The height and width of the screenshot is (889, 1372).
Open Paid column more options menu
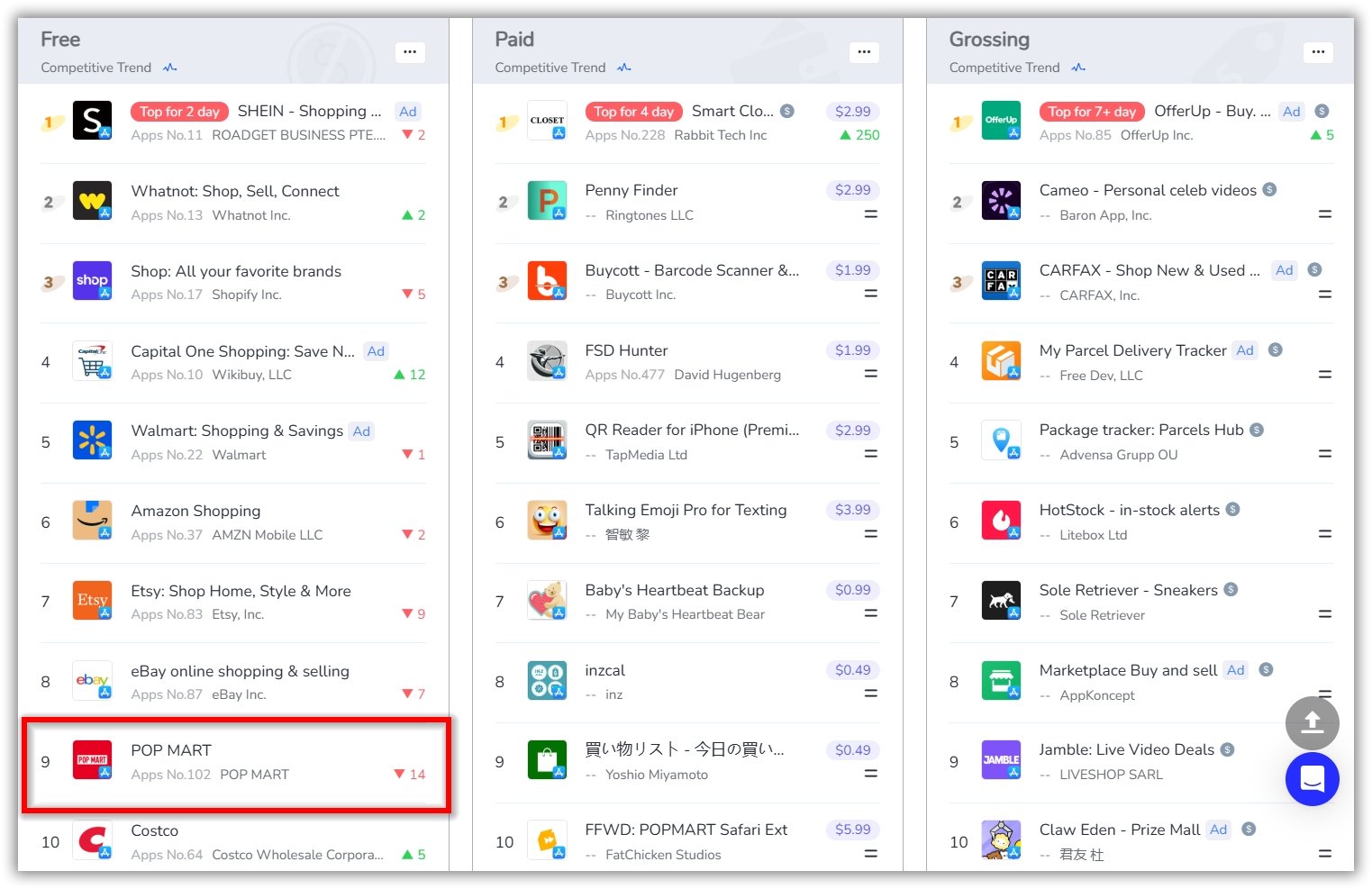[864, 51]
